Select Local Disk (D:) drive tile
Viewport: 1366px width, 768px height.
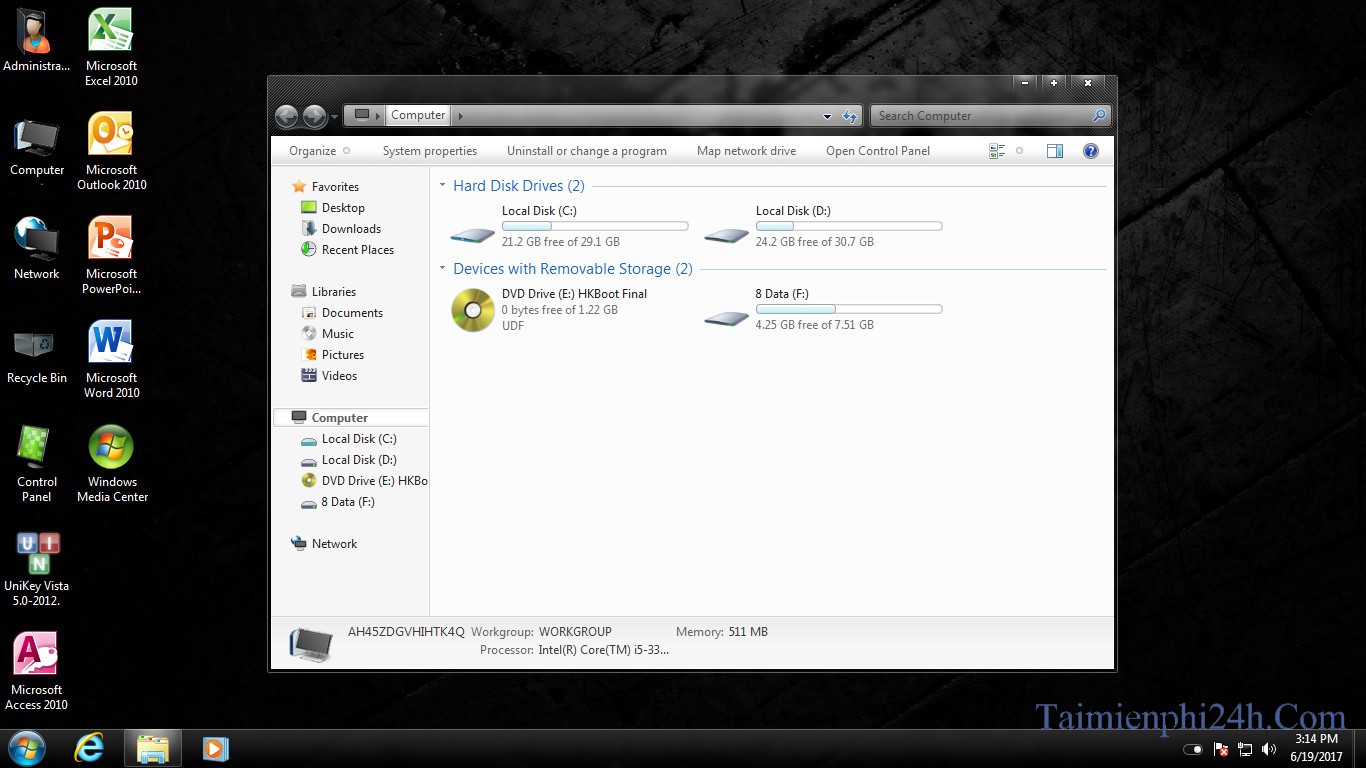coord(823,227)
